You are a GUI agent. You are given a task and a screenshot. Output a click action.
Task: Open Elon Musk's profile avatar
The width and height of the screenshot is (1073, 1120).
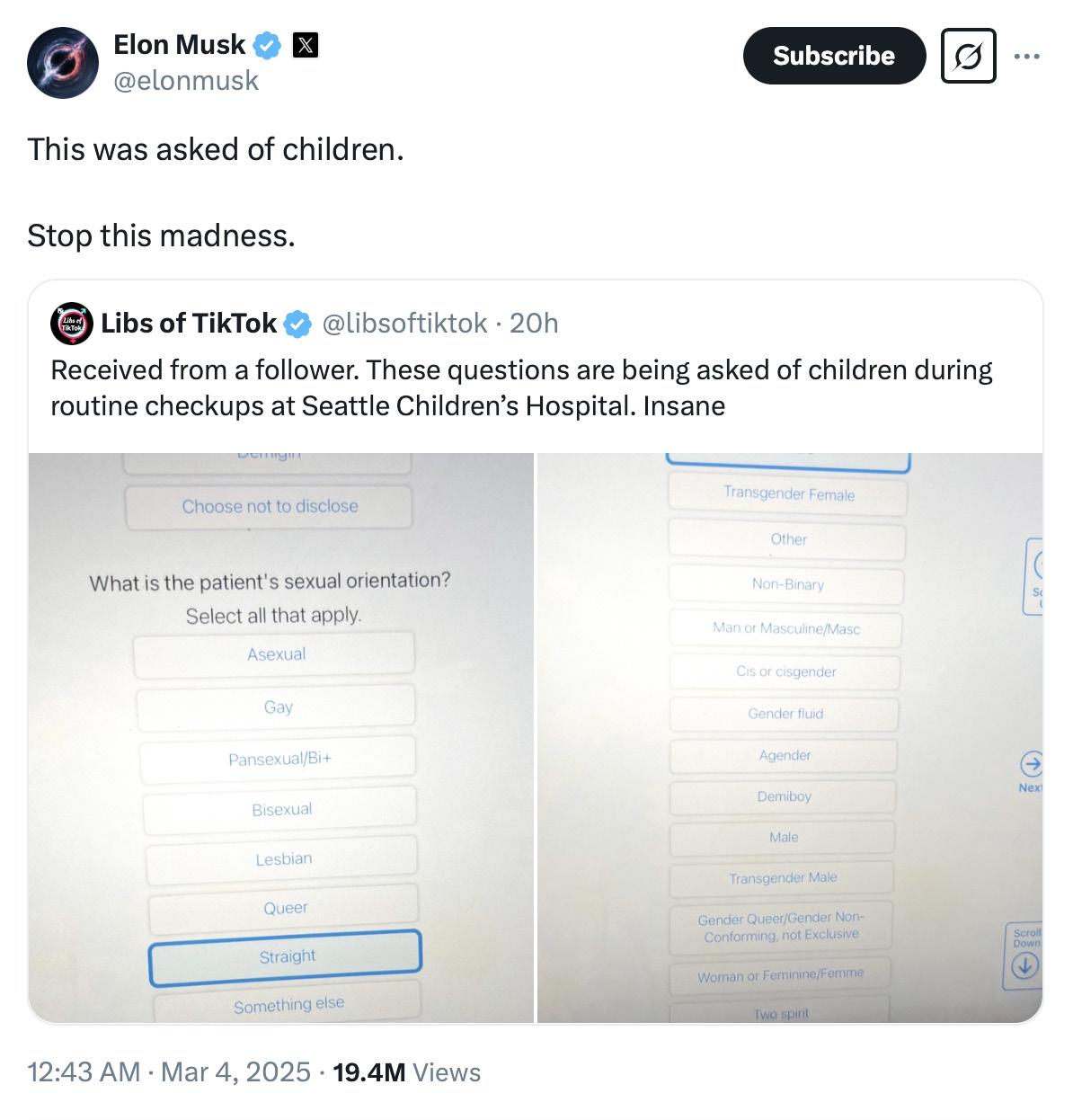point(62,63)
